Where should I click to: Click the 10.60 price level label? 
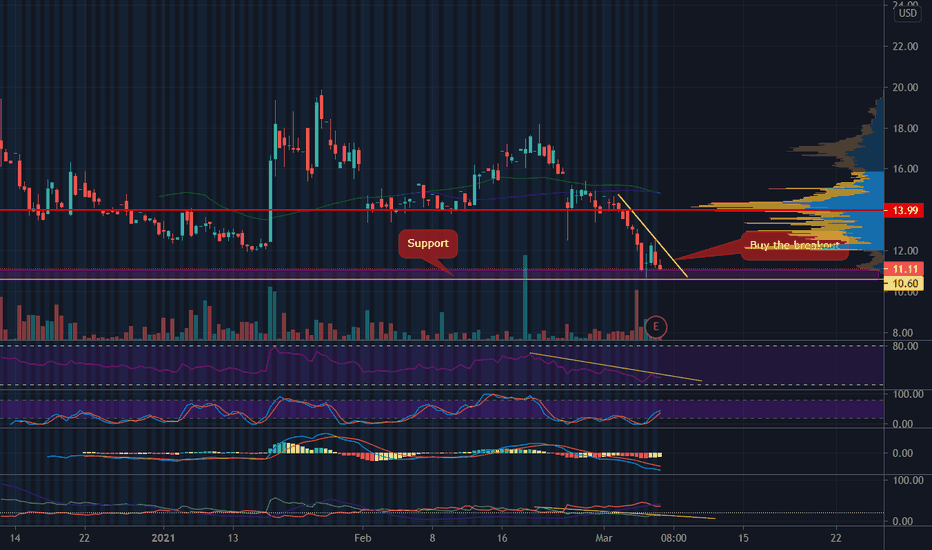click(904, 283)
